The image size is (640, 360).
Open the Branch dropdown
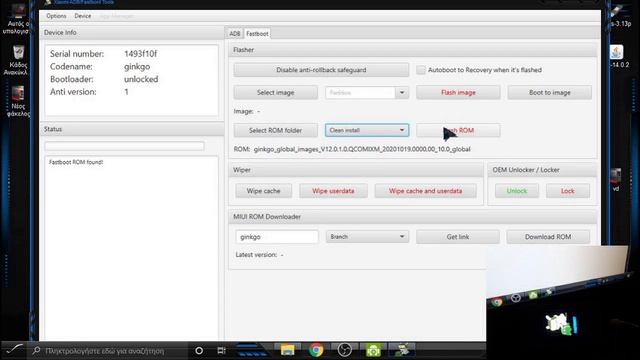(367, 237)
